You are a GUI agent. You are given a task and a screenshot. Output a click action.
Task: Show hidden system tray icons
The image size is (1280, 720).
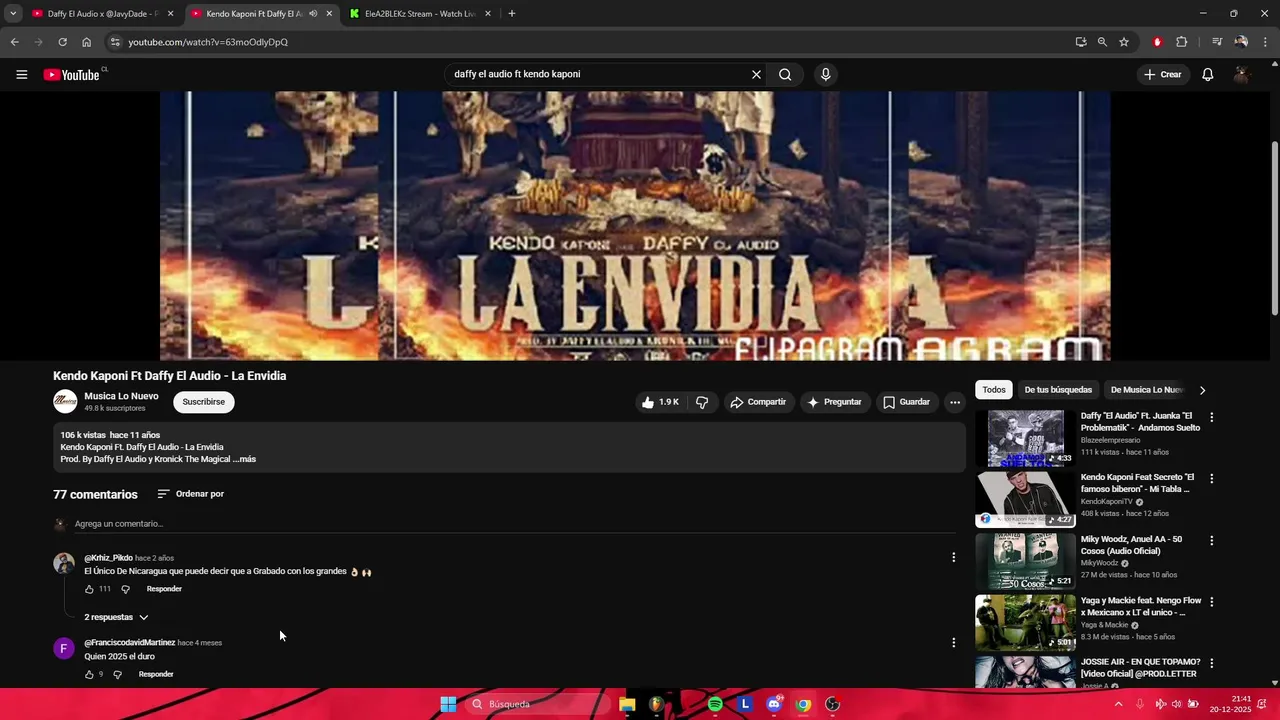coord(1118,704)
